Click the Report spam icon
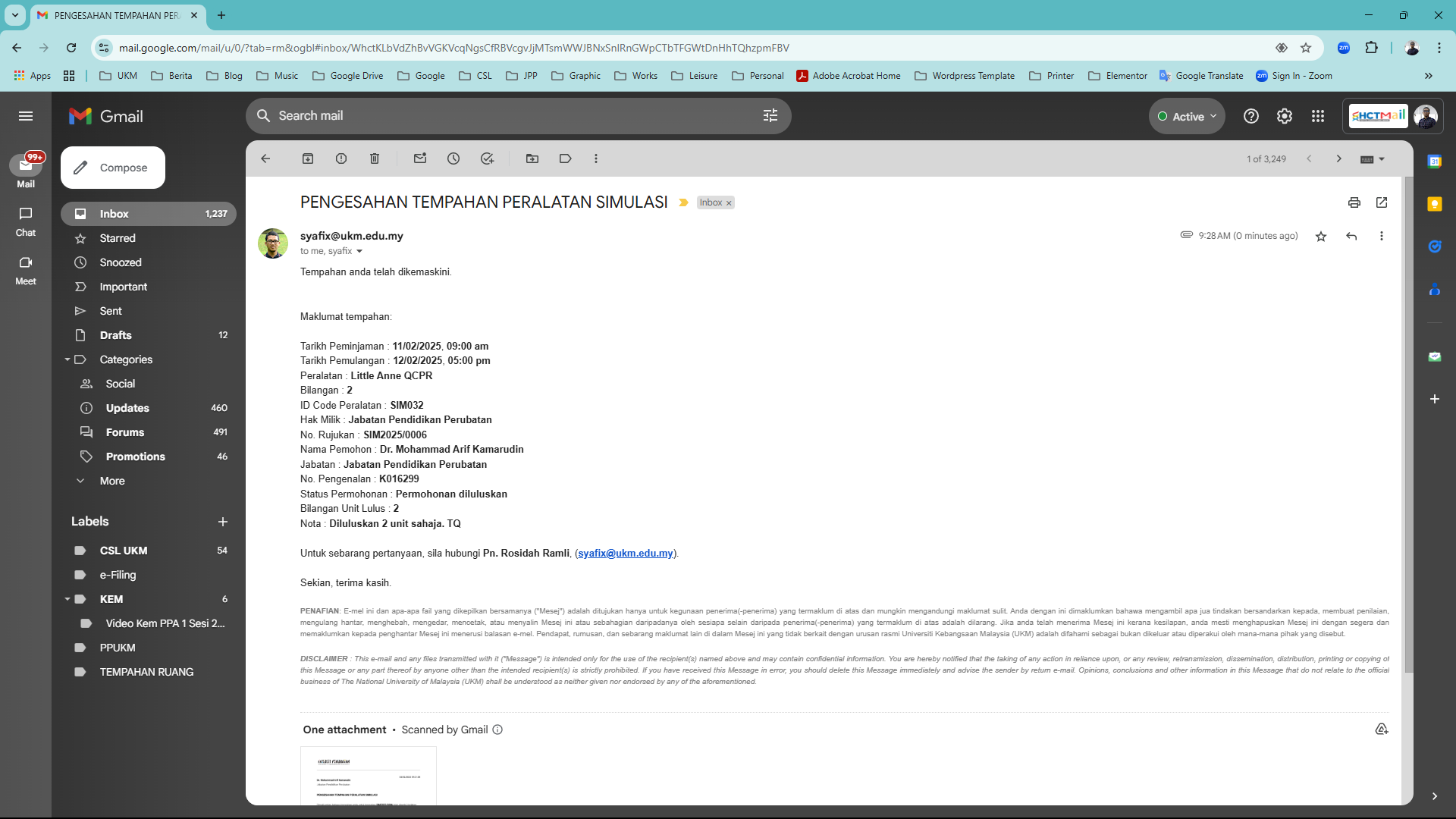This screenshot has width=1456, height=819. click(x=341, y=158)
